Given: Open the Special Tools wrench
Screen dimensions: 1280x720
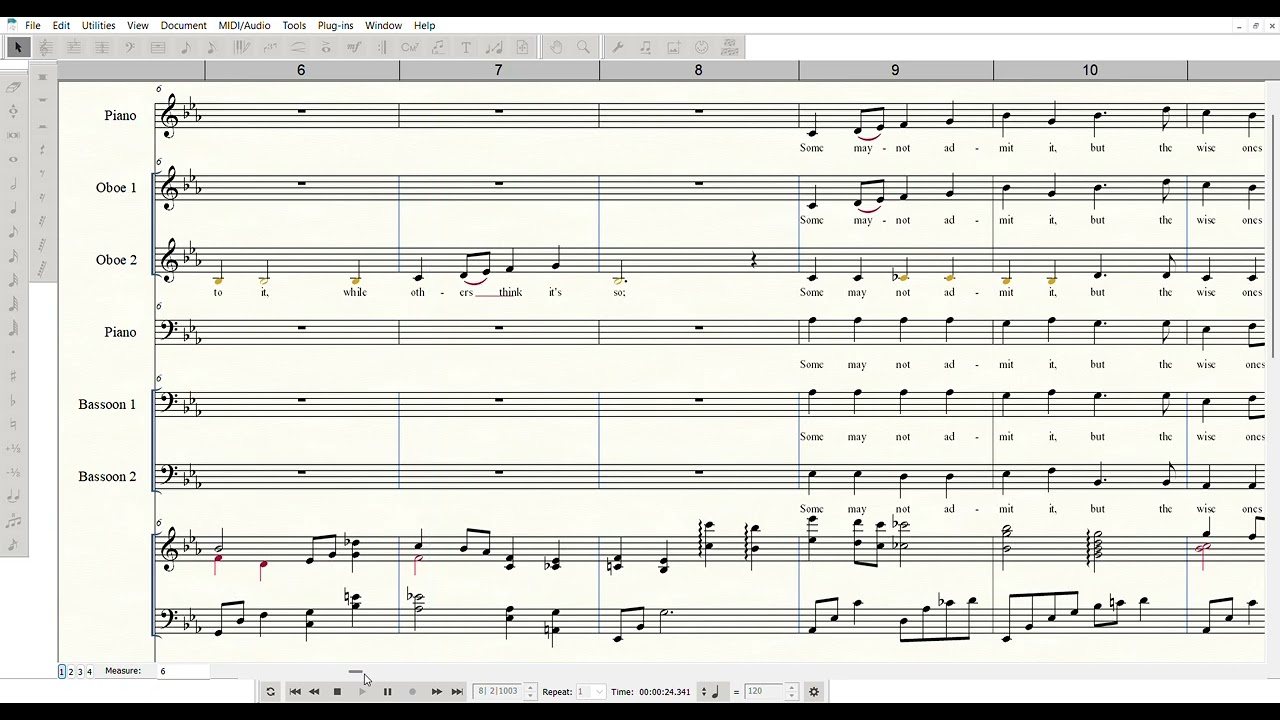Looking at the screenshot, I should (617, 47).
